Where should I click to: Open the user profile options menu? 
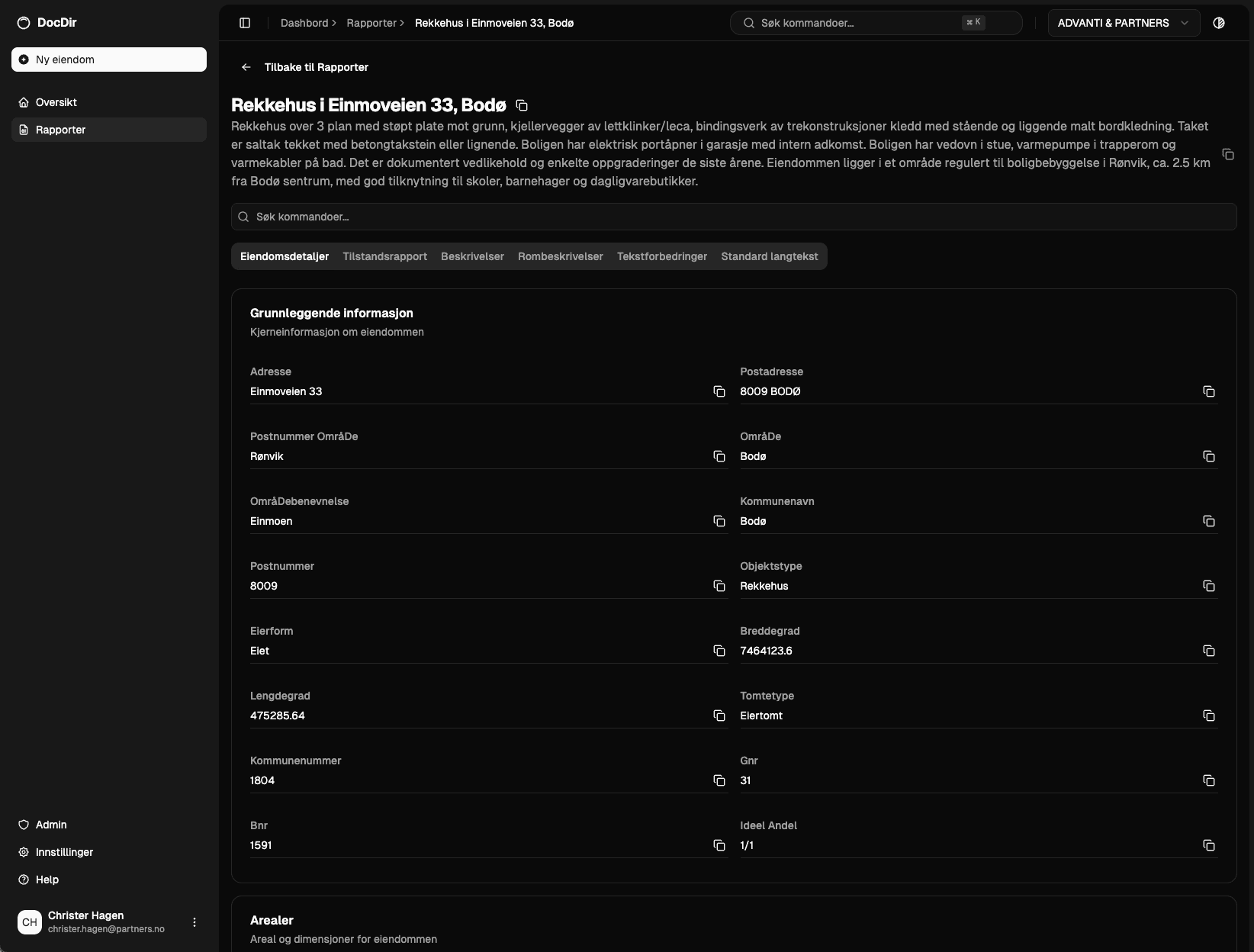point(195,921)
